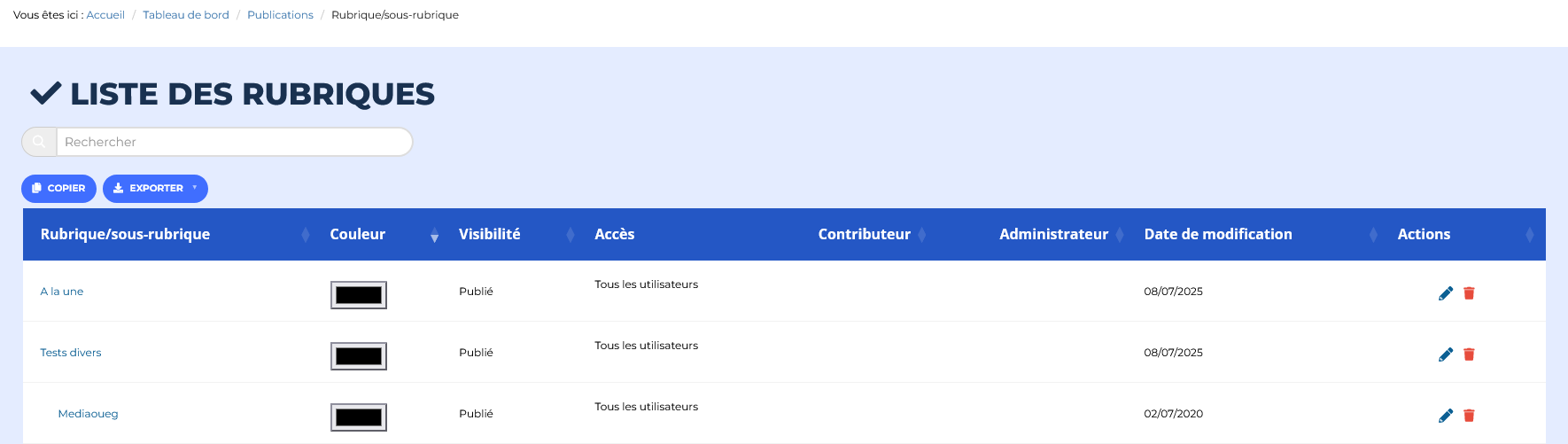Sort by Rubrique/sous-rubrique column
The width and height of the screenshot is (1568, 444).
[x=125, y=234]
